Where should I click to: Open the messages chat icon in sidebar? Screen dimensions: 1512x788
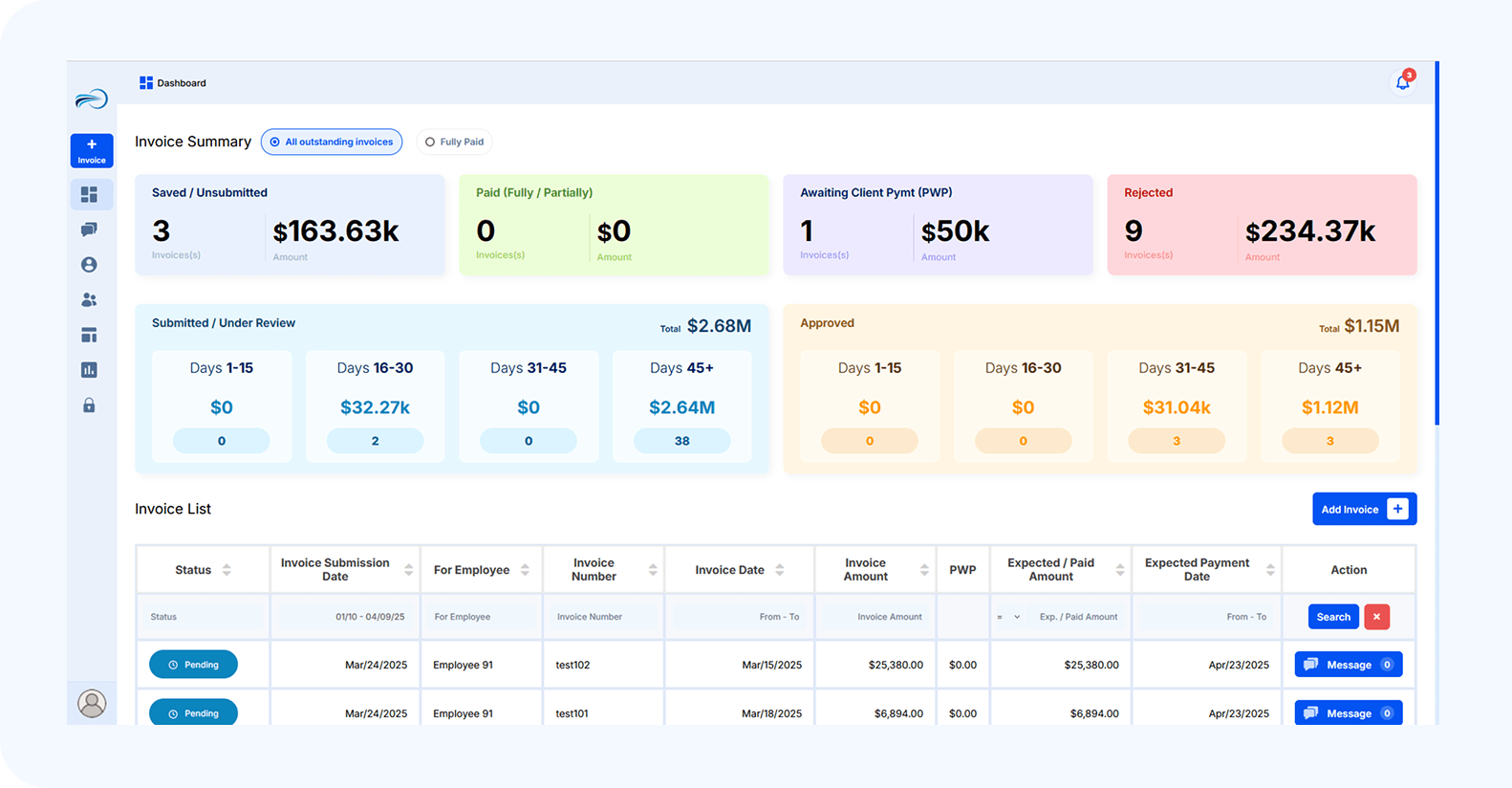pos(89,230)
